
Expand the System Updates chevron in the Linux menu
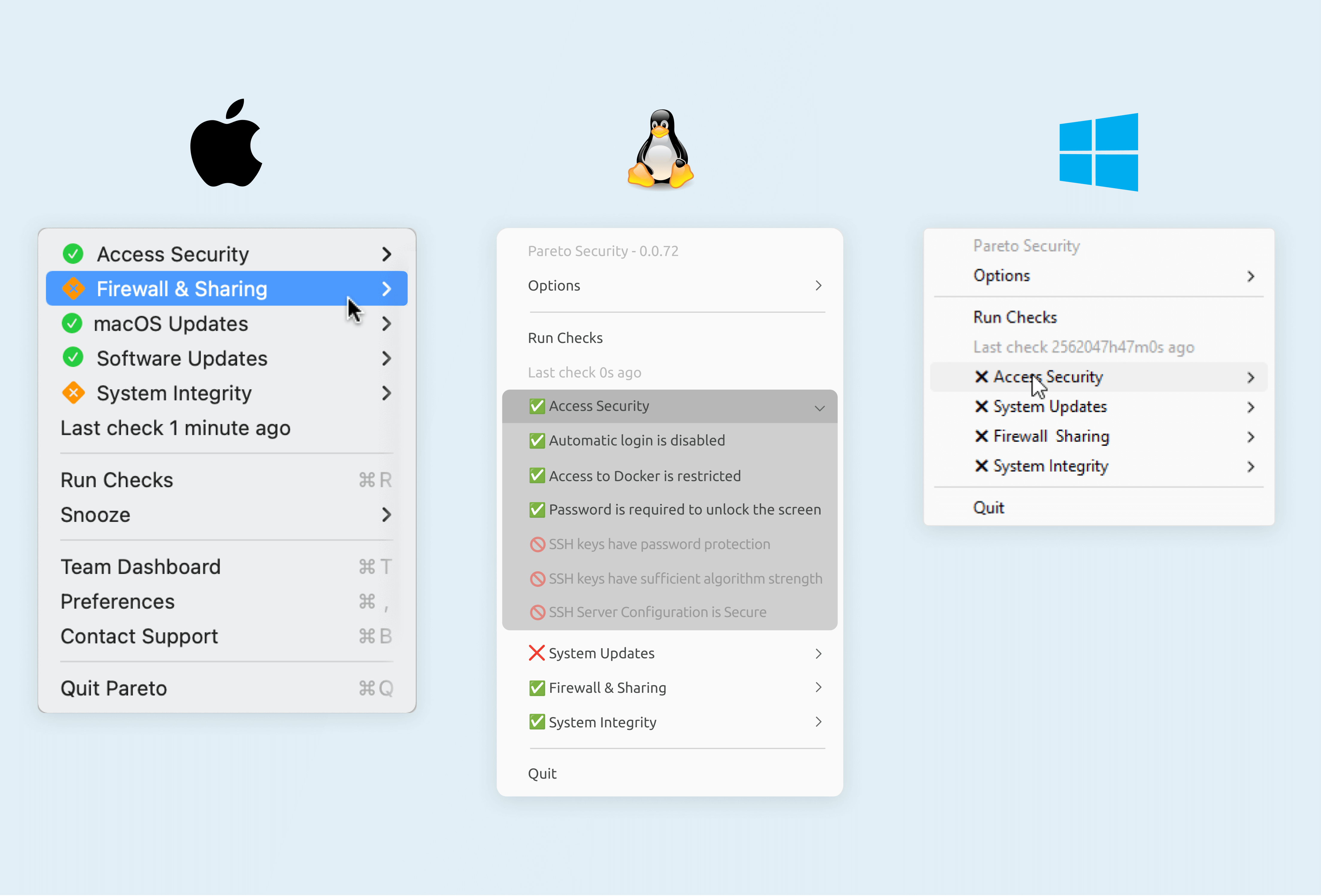tap(818, 654)
